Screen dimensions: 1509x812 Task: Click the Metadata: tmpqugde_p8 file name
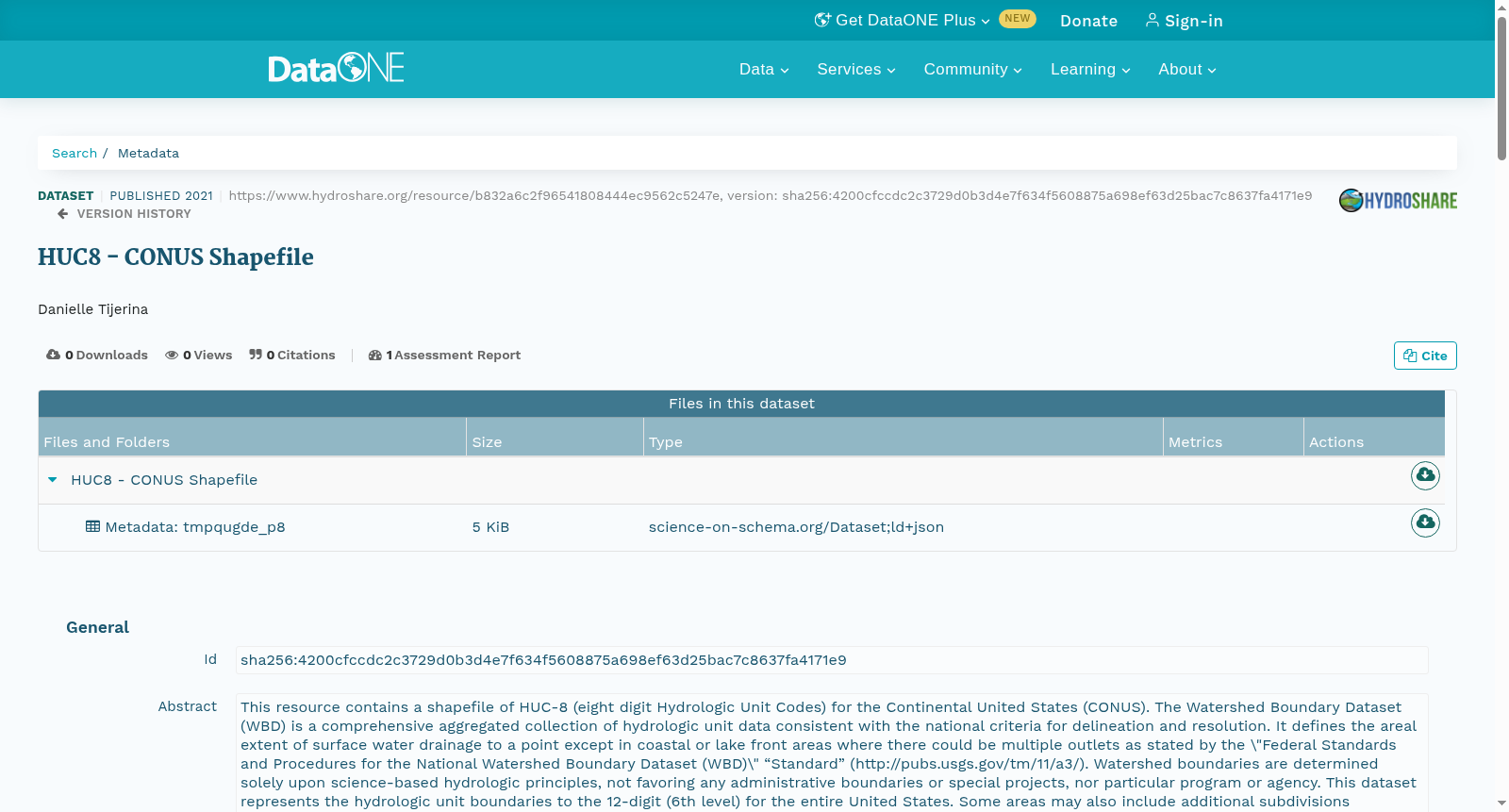(x=195, y=527)
